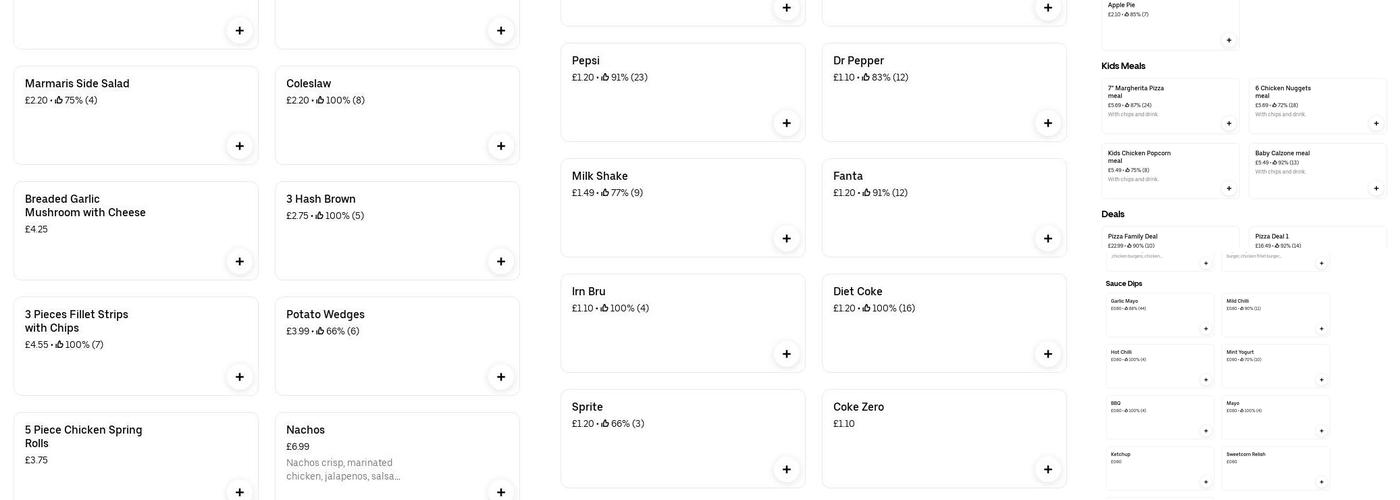Add Potato Wedges using plus icon

pyautogui.click(x=501, y=377)
